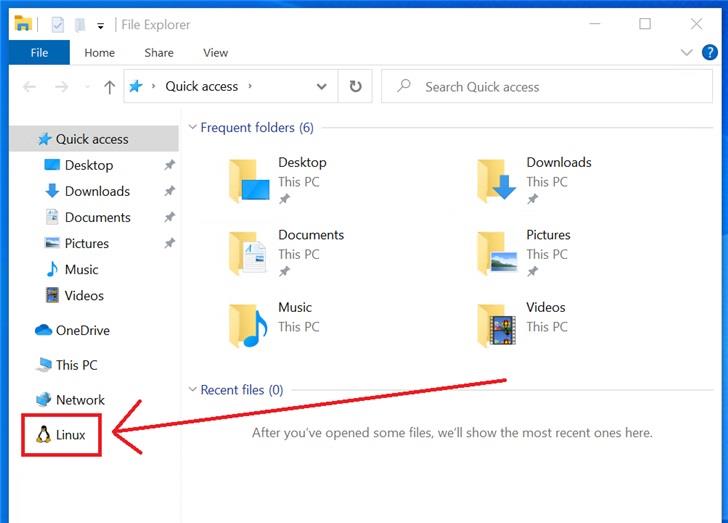The image size is (728, 523).
Task: Go up one level with Up arrow
Action: point(109,87)
